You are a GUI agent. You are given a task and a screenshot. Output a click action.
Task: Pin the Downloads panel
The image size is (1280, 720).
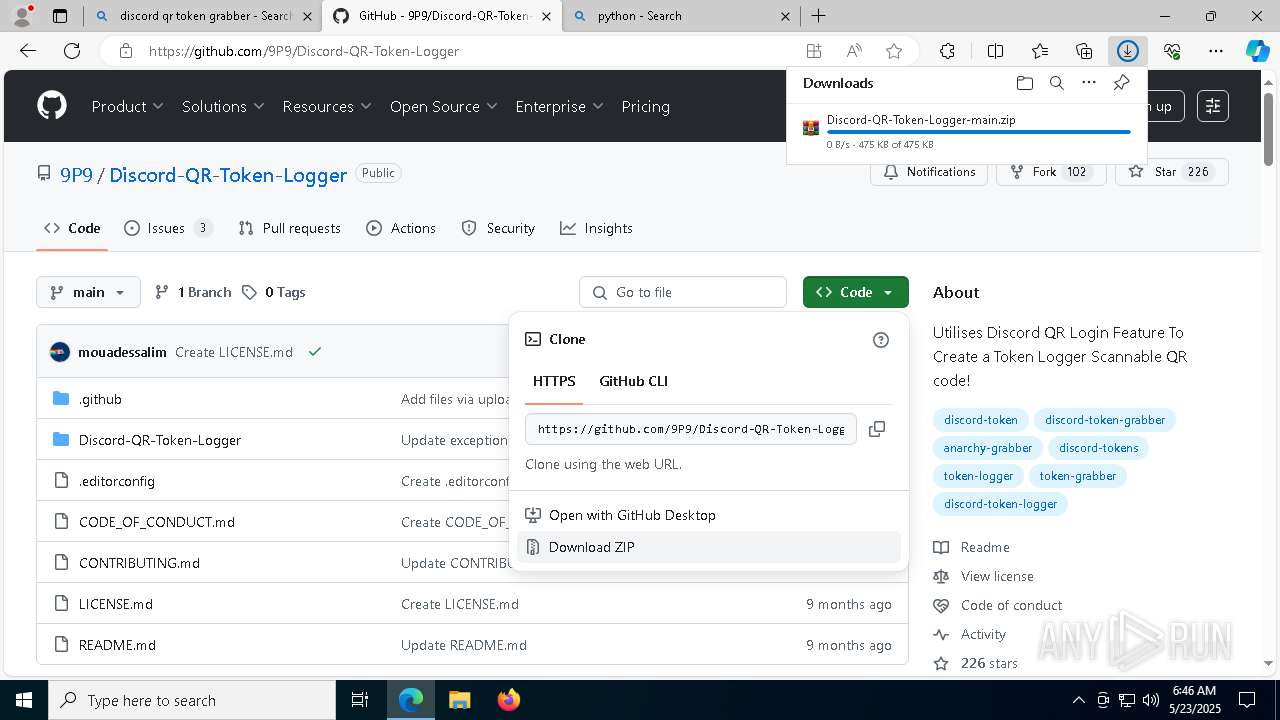pyautogui.click(x=1121, y=83)
